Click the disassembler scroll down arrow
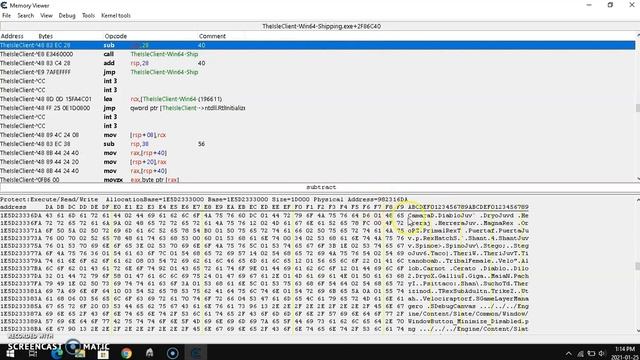This screenshot has height=360, width=640. coord(638,179)
